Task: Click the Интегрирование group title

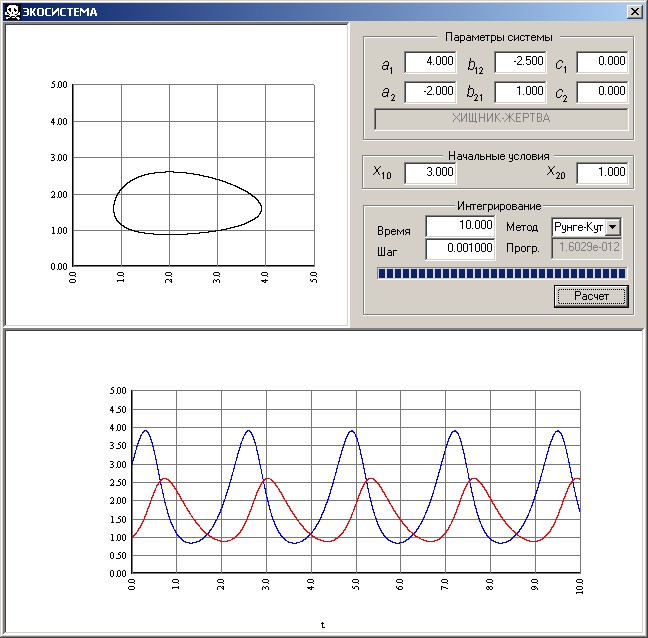Action: (x=499, y=206)
